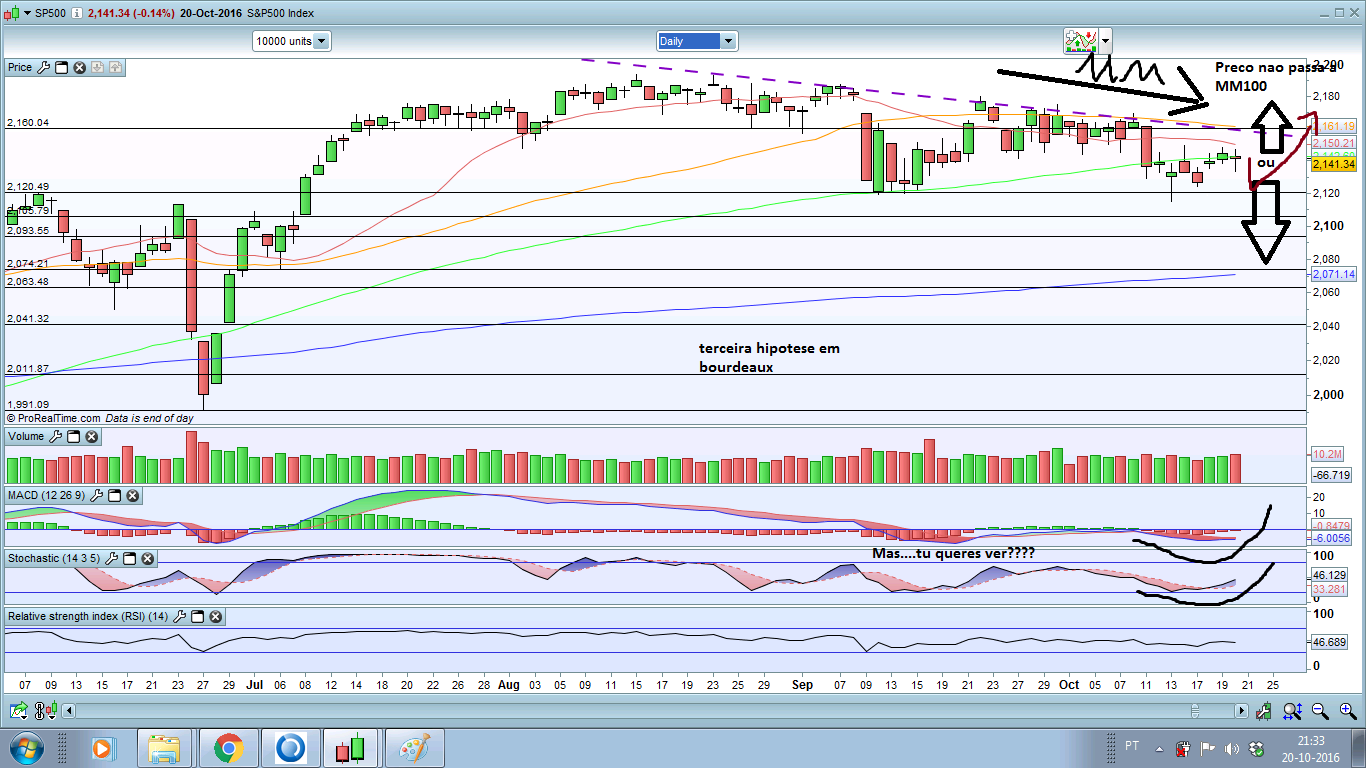Viewport: 1366px width, 768px height.
Task: Click the 2,011.87 horizontal line label
Action: click(28, 369)
